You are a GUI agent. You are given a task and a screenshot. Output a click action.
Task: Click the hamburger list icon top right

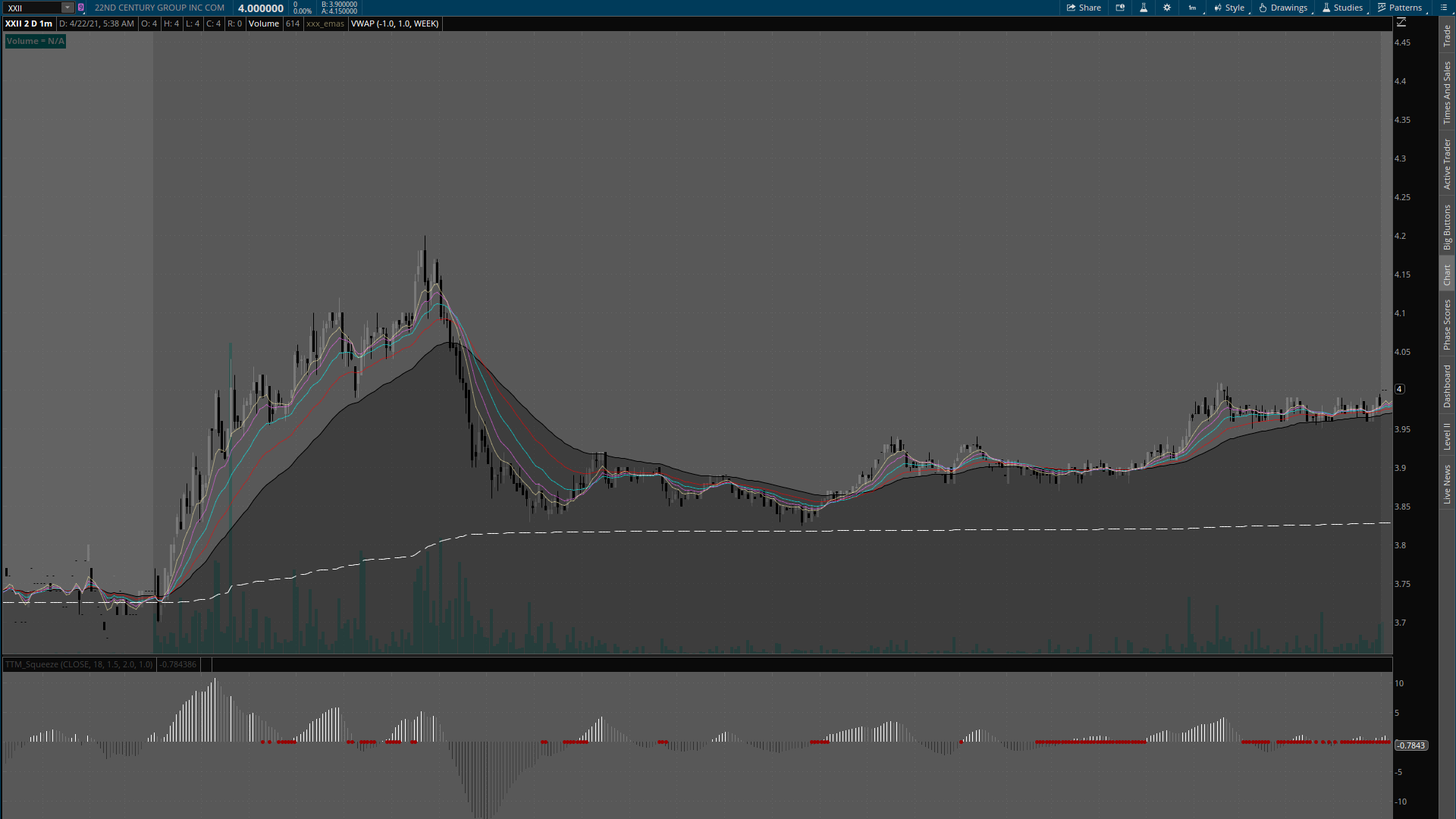tap(1444, 8)
